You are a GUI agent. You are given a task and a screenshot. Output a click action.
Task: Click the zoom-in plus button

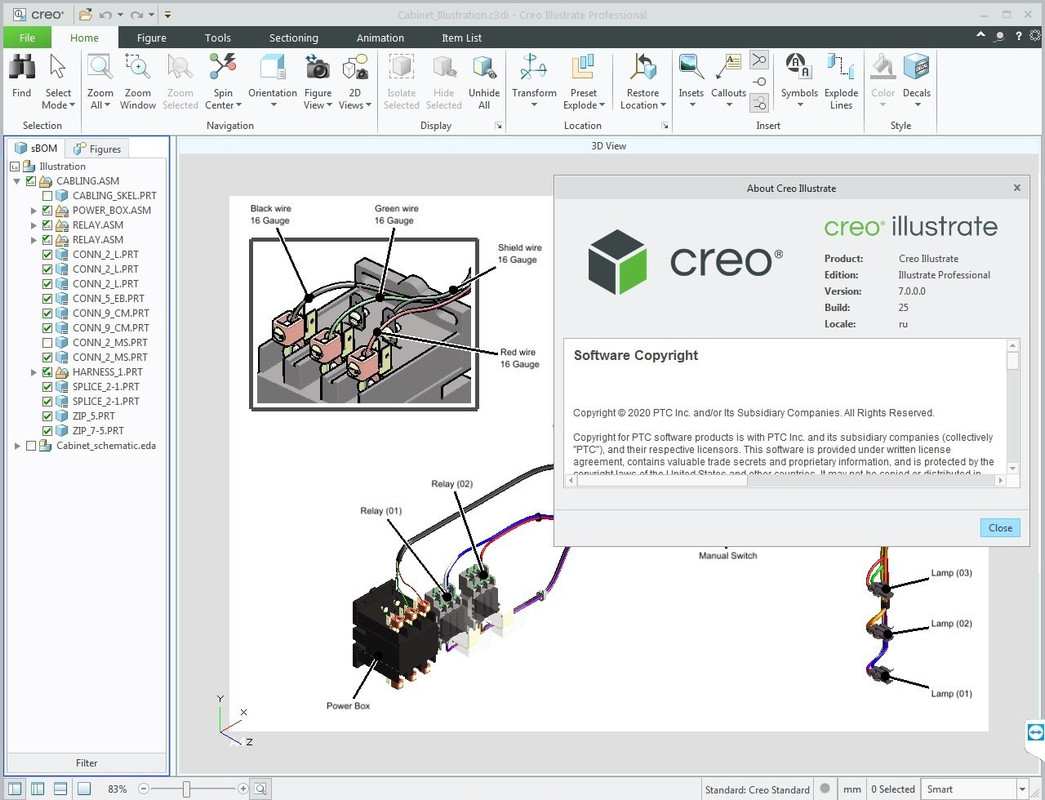click(243, 789)
